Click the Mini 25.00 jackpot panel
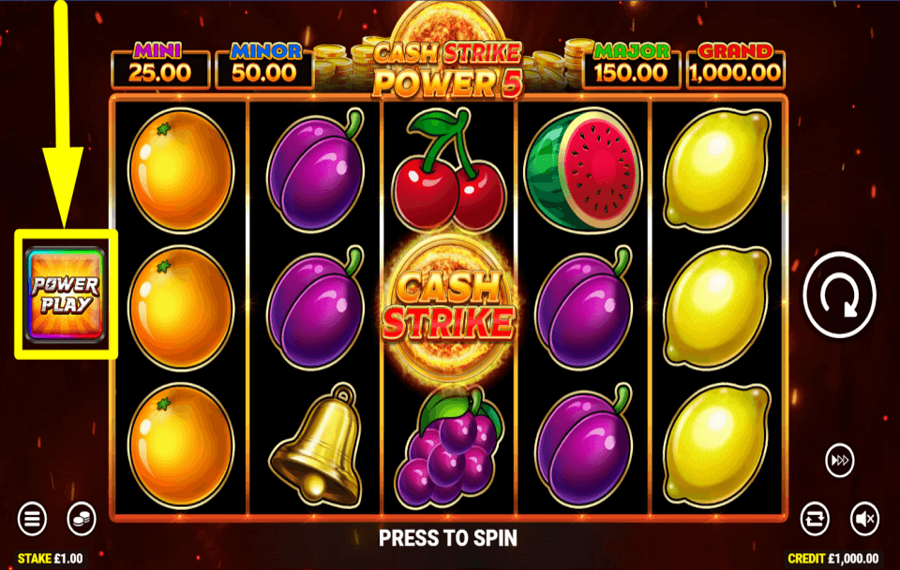 point(160,66)
